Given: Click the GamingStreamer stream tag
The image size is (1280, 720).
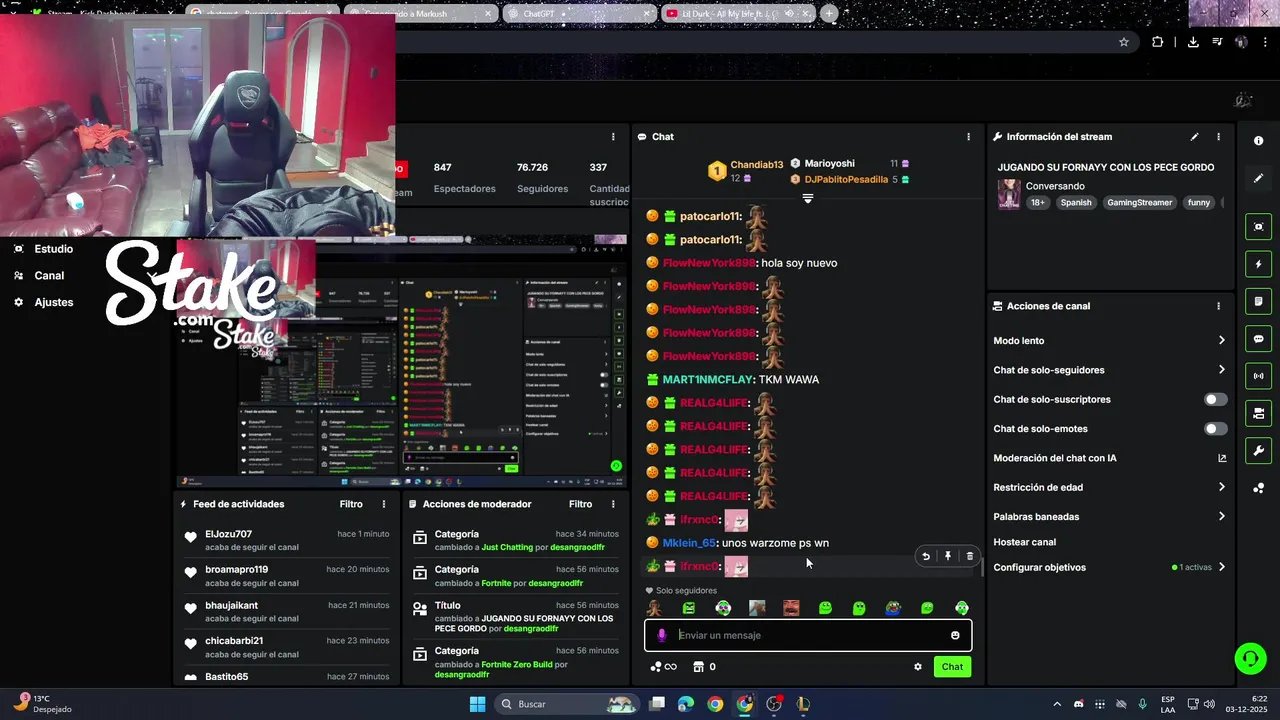Looking at the screenshot, I should point(1139,203).
